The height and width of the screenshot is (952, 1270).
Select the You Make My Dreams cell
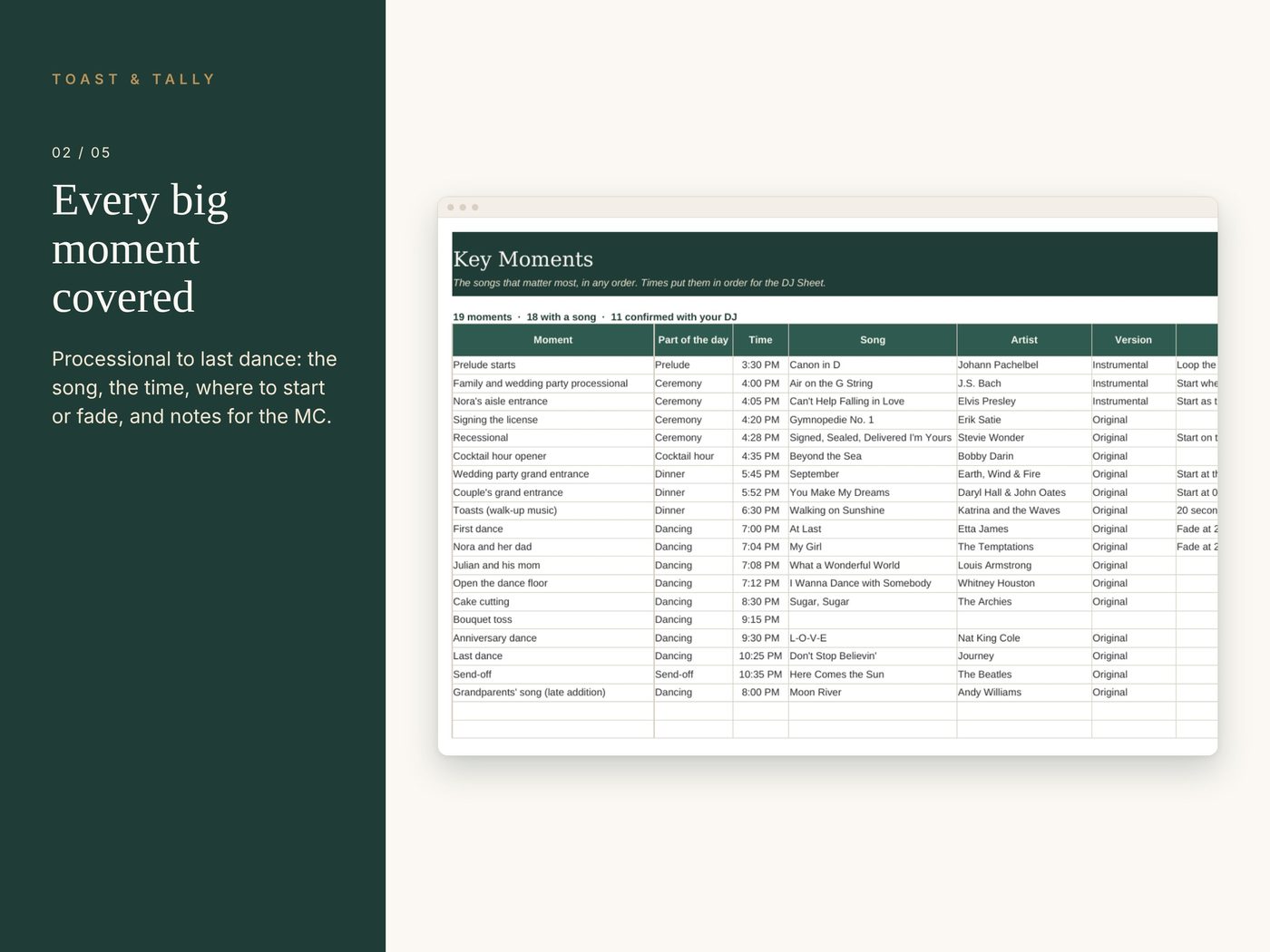(872, 492)
